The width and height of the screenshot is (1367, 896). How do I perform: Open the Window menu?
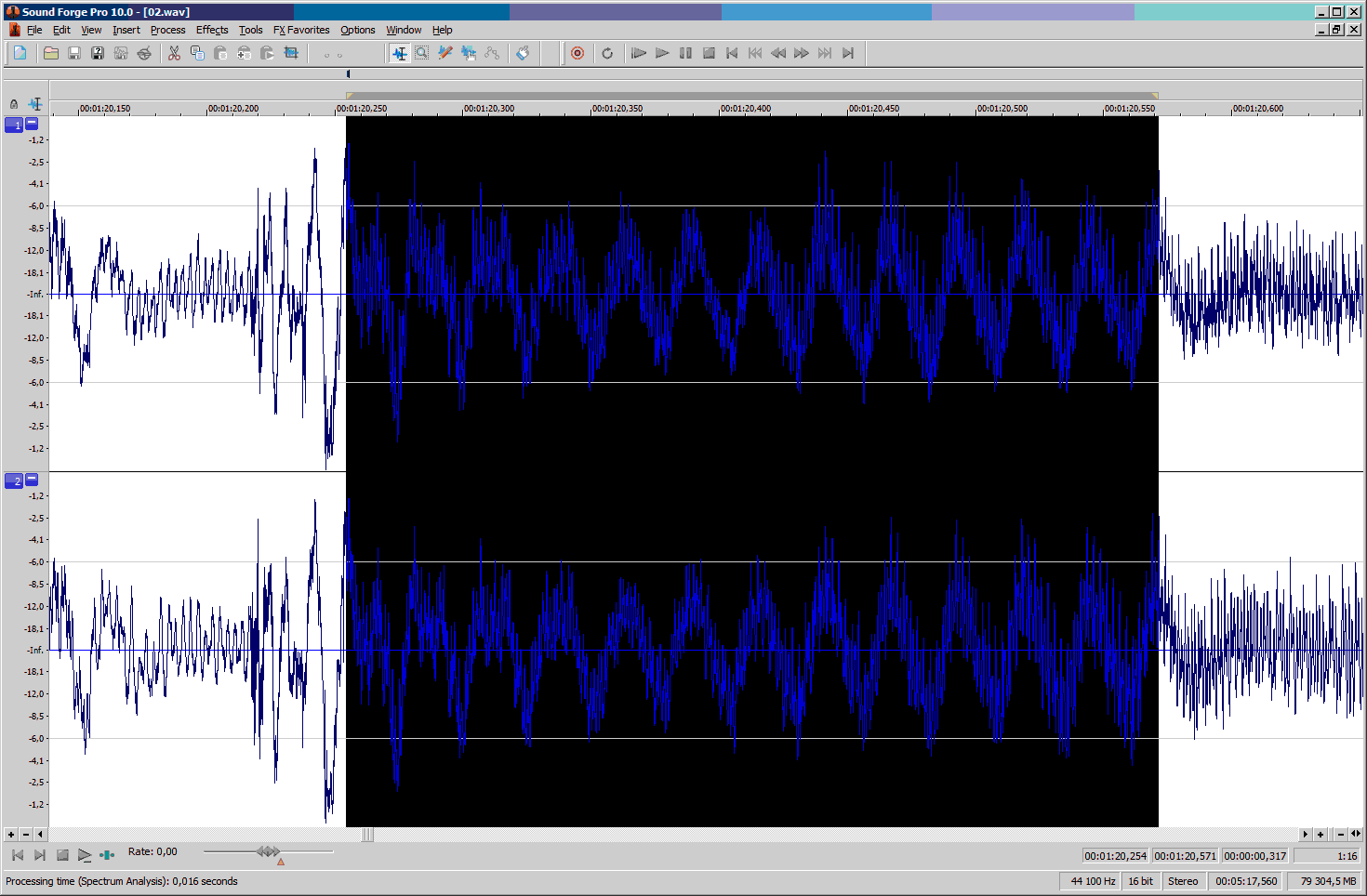click(404, 30)
